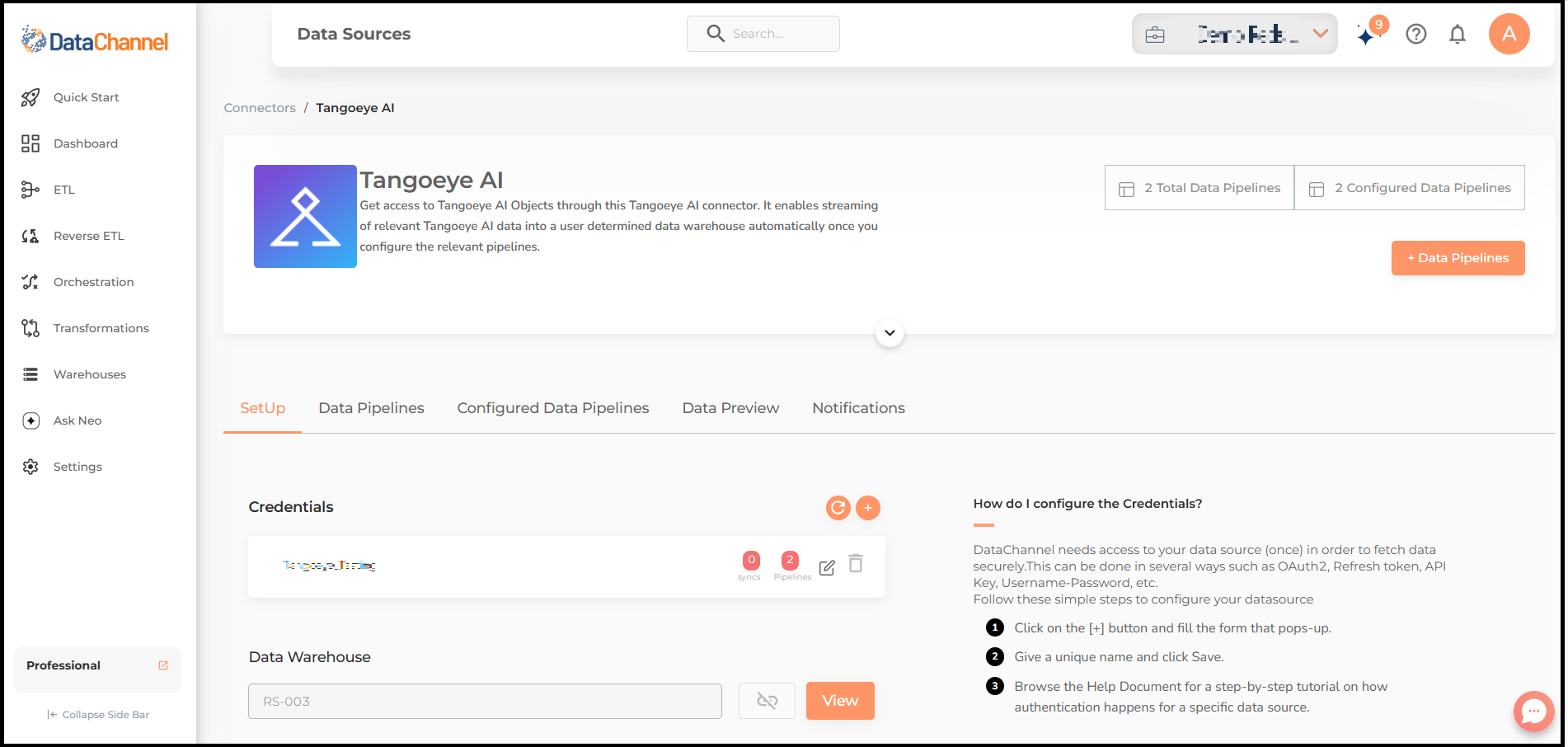
Task: Refresh the credentials list
Action: 838,508
